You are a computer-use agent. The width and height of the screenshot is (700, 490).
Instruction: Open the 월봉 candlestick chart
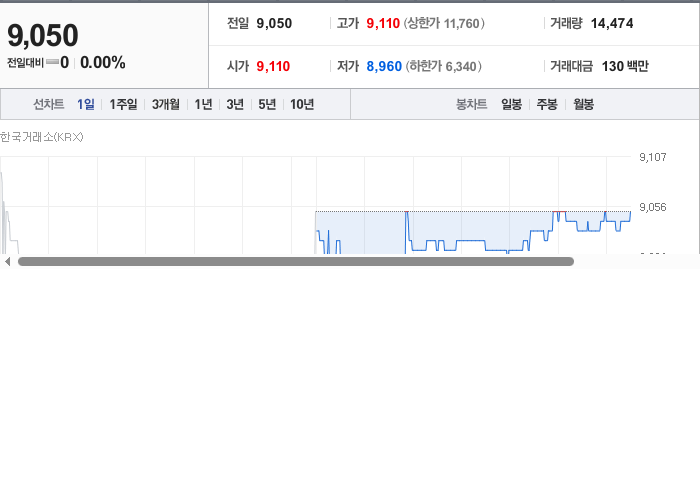(x=583, y=104)
